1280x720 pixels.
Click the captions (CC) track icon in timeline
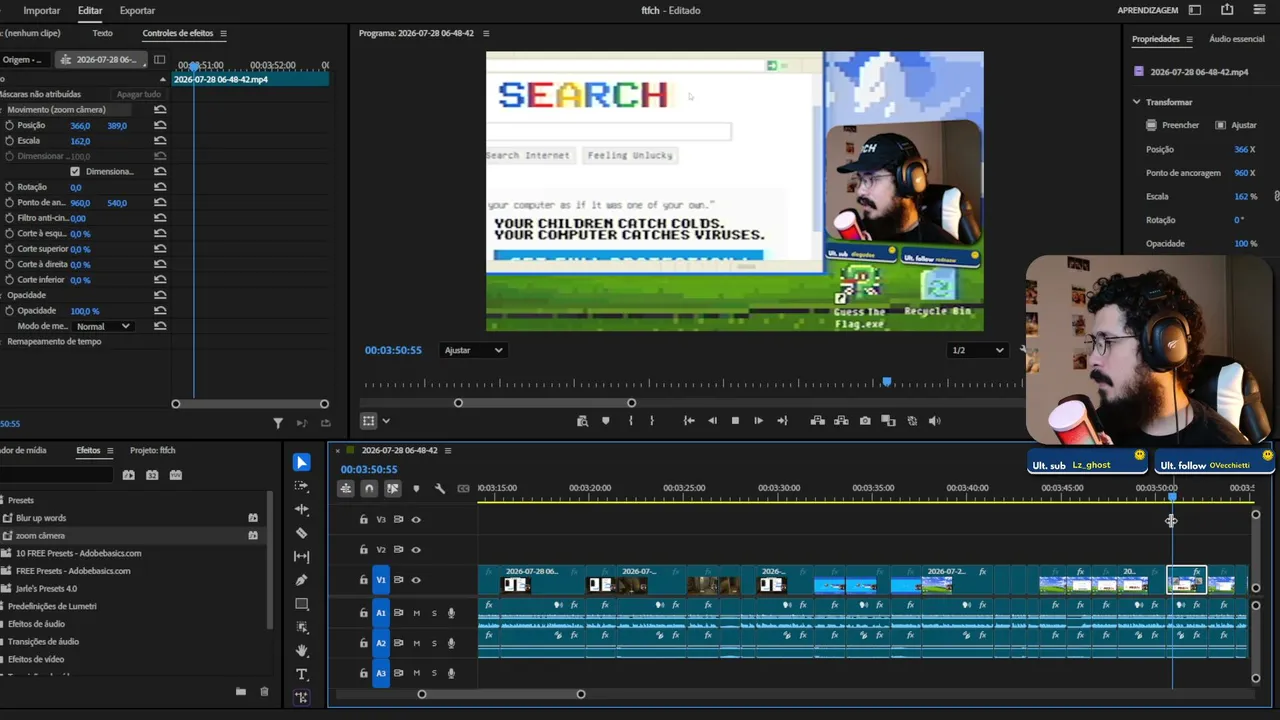[x=463, y=489]
